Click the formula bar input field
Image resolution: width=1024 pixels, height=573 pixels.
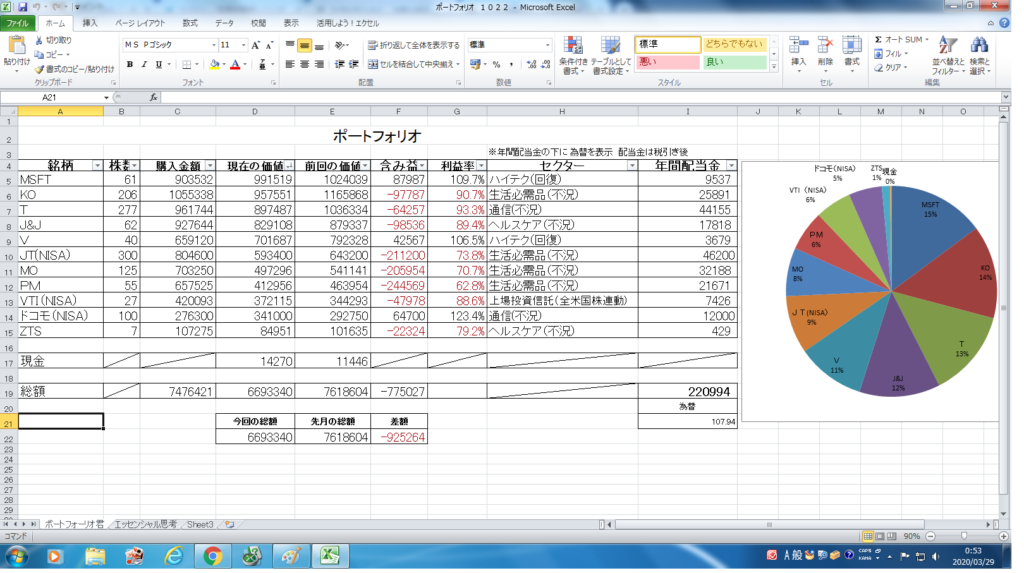580,97
